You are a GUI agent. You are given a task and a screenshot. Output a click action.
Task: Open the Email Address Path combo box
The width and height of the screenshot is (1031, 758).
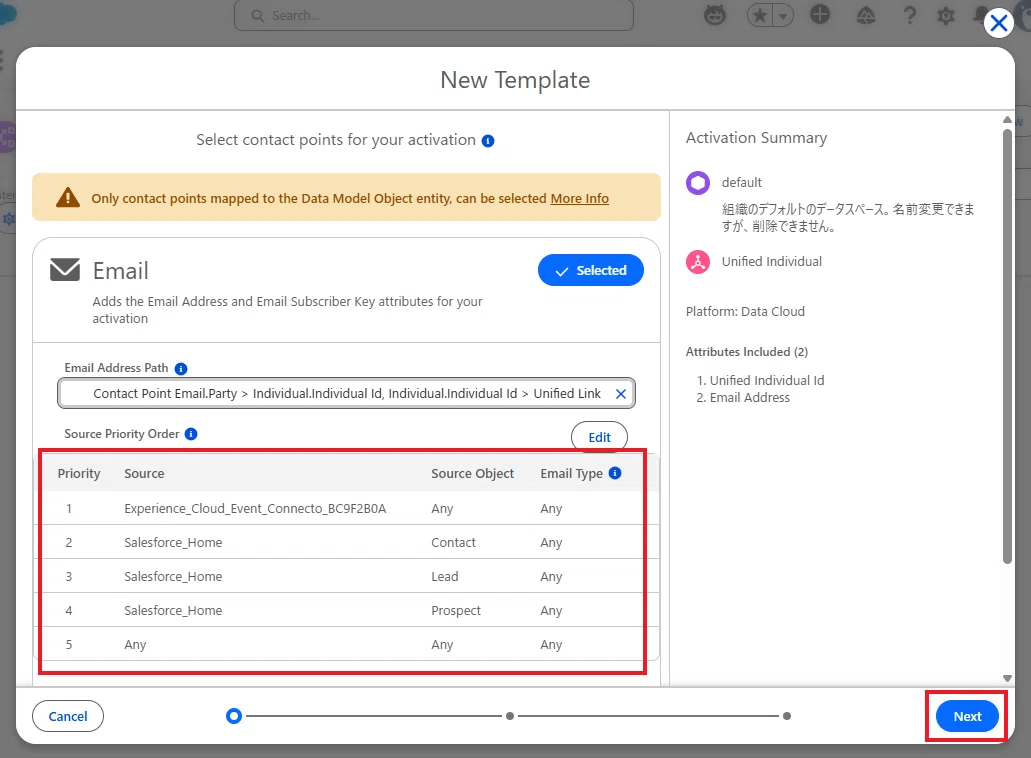click(x=346, y=393)
